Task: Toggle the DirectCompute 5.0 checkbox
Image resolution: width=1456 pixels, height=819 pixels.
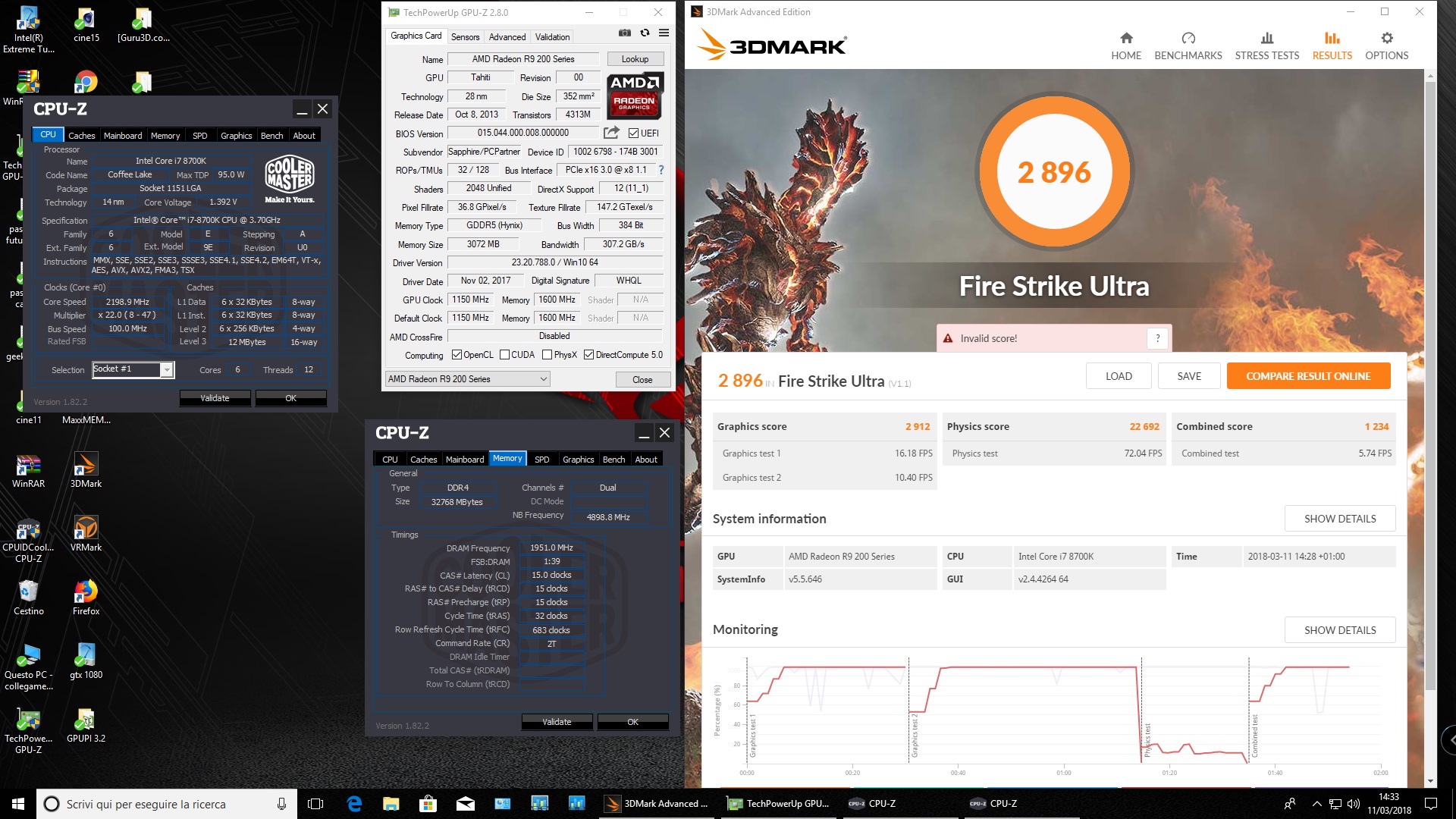Action: (588, 355)
